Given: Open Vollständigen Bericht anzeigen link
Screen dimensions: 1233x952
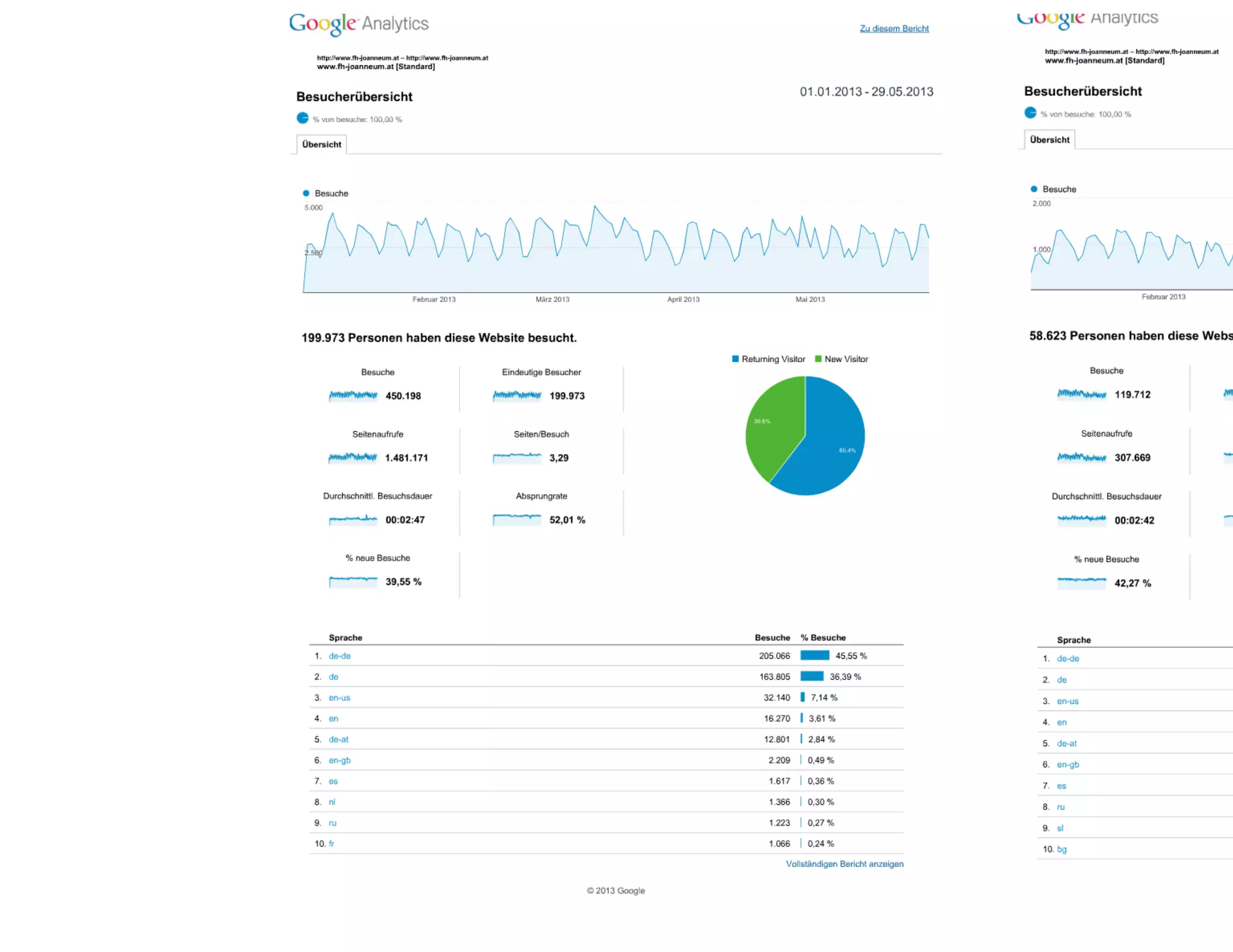Looking at the screenshot, I should point(844,864).
